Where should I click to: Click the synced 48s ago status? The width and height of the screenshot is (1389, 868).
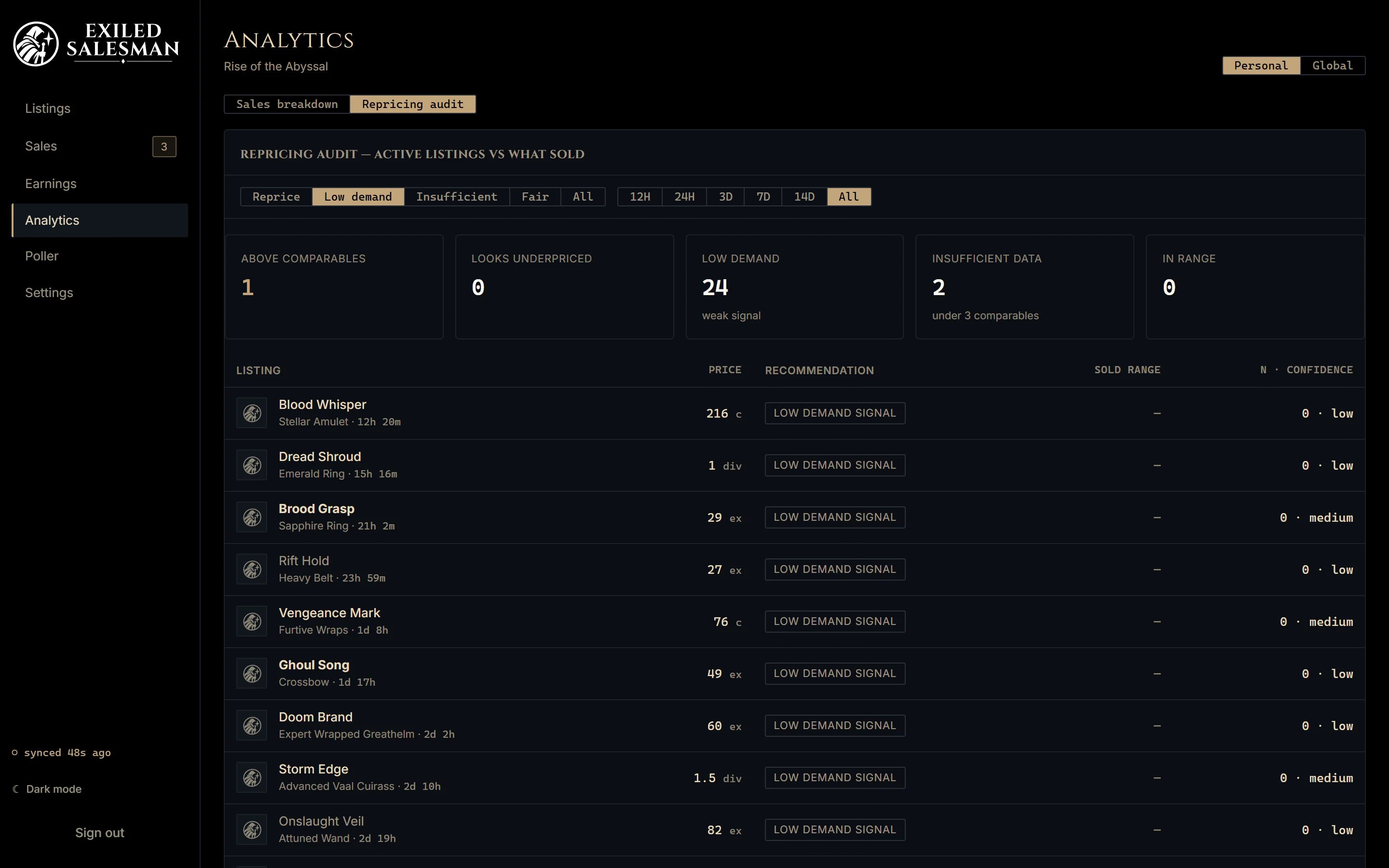pos(62,753)
